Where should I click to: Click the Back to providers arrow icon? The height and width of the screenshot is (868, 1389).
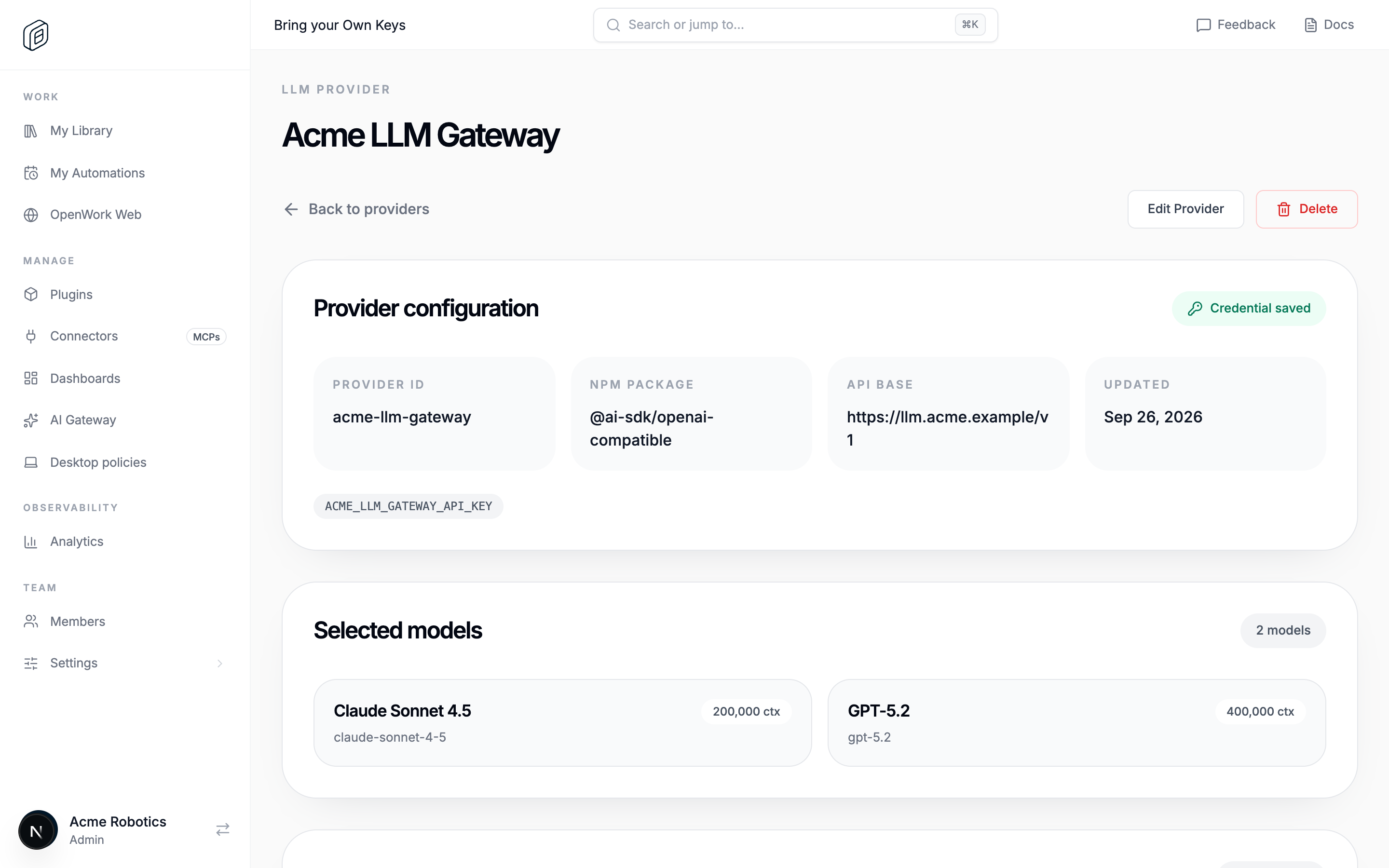(x=291, y=210)
